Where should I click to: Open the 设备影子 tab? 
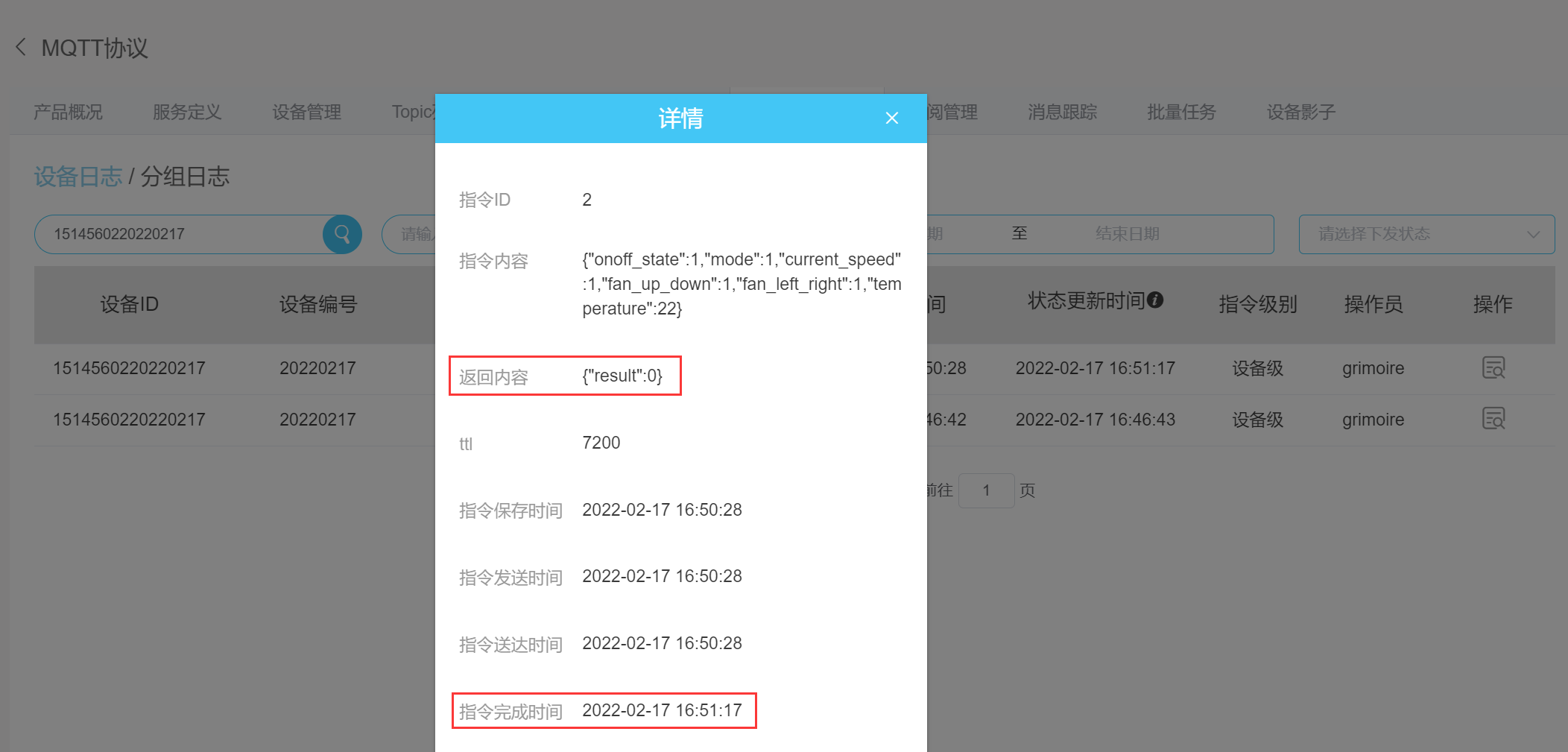tap(1300, 112)
